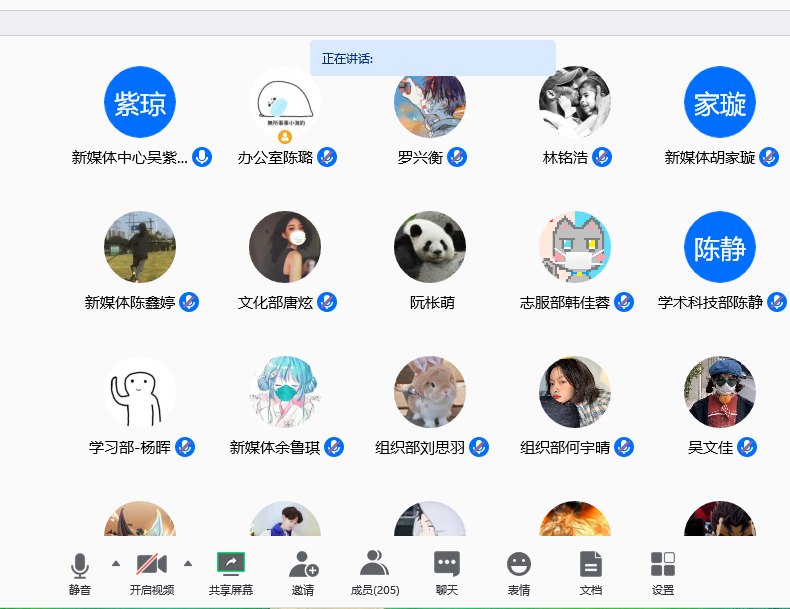Click the 正在讲话 speaking indicator bar
Screen dimensions: 790x609
(432, 58)
